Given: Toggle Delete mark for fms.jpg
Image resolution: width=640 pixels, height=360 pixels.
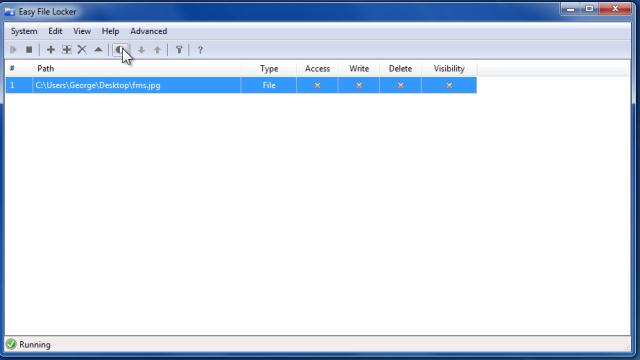Looking at the screenshot, I should [x=400, y=85].
